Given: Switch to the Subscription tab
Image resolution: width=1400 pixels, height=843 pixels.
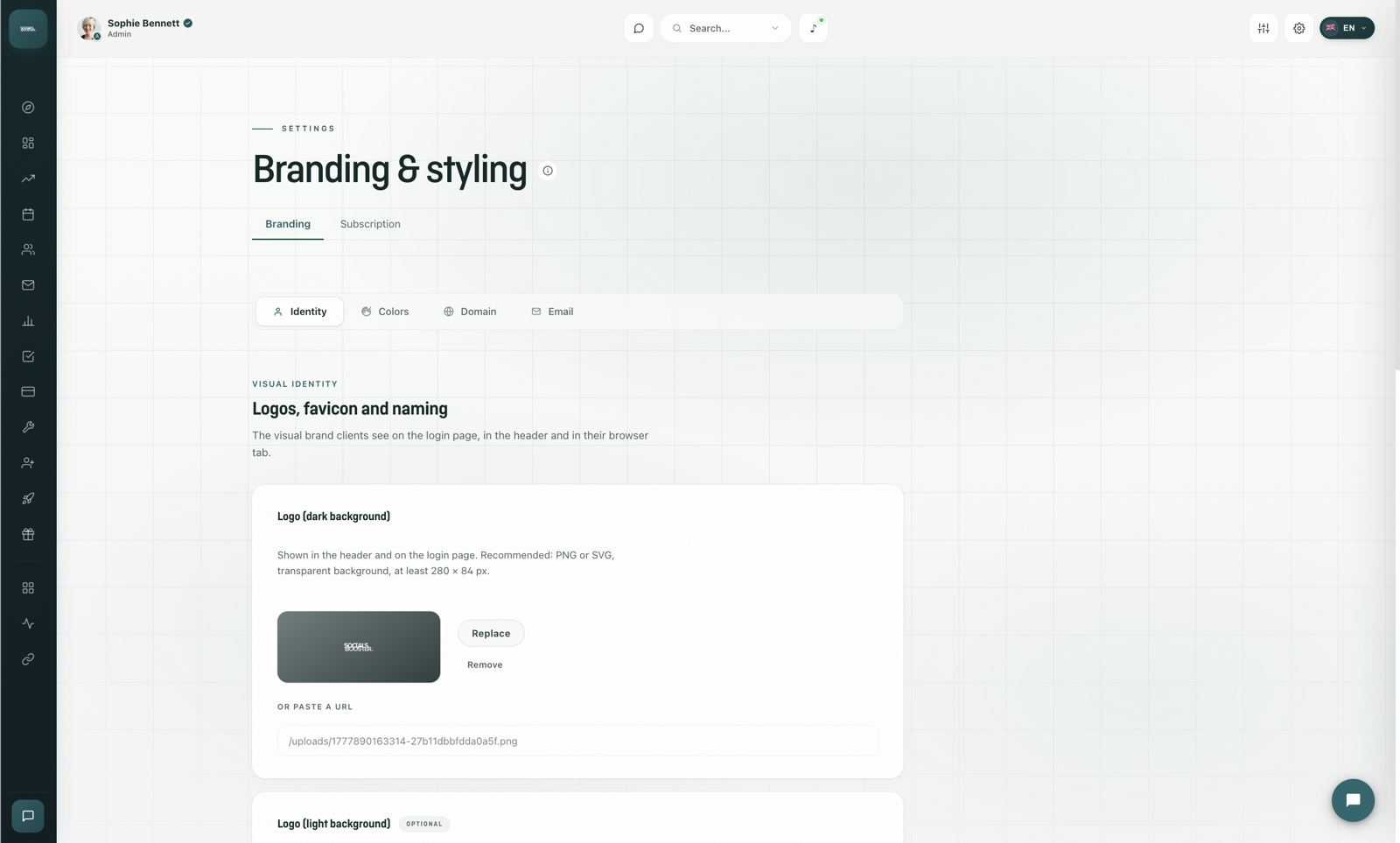Looking at the screenshot, I should pyautogui.click(x=370, y=224).
